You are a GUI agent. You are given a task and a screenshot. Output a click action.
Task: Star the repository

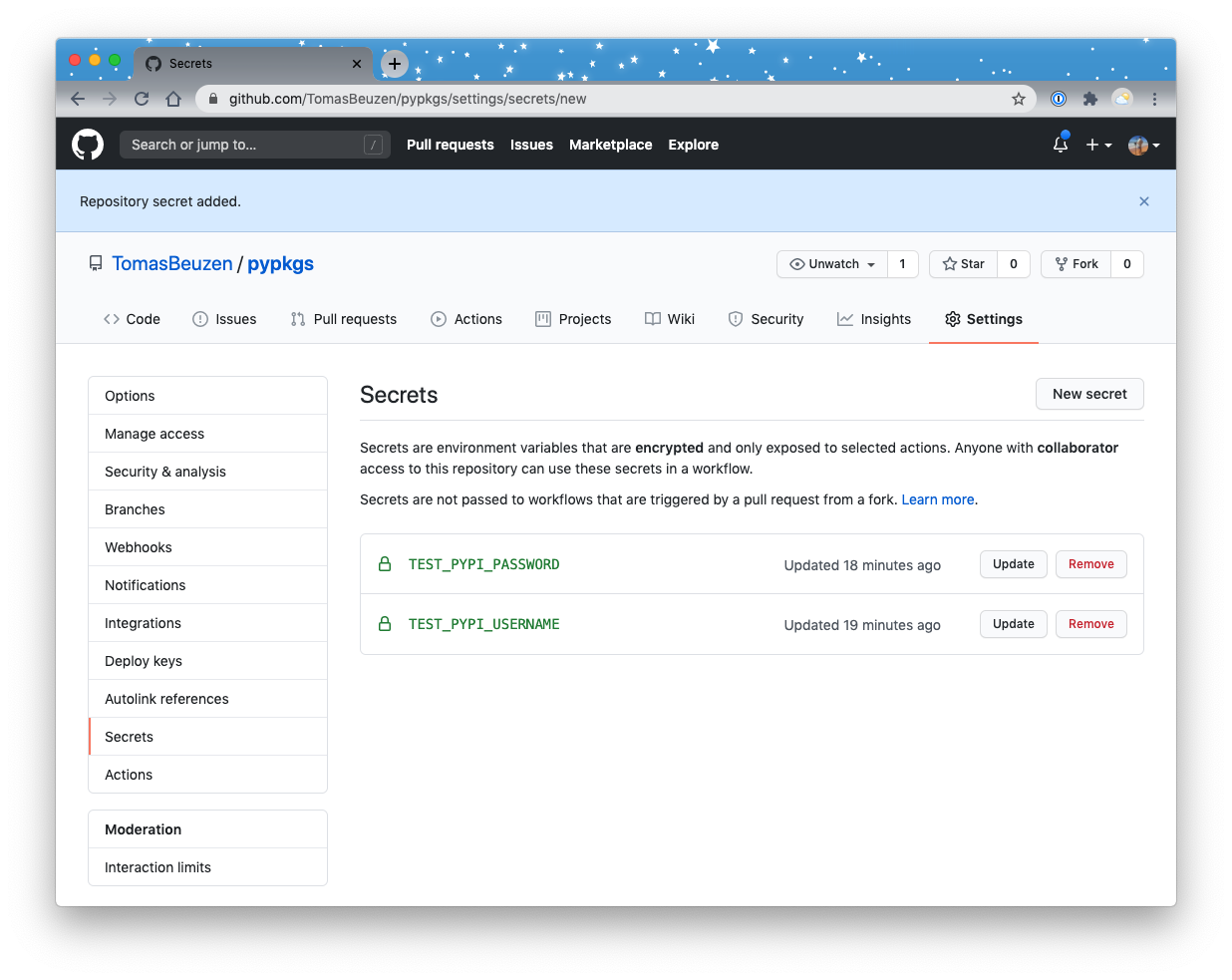pyautogui.click(x=964, y=264)
